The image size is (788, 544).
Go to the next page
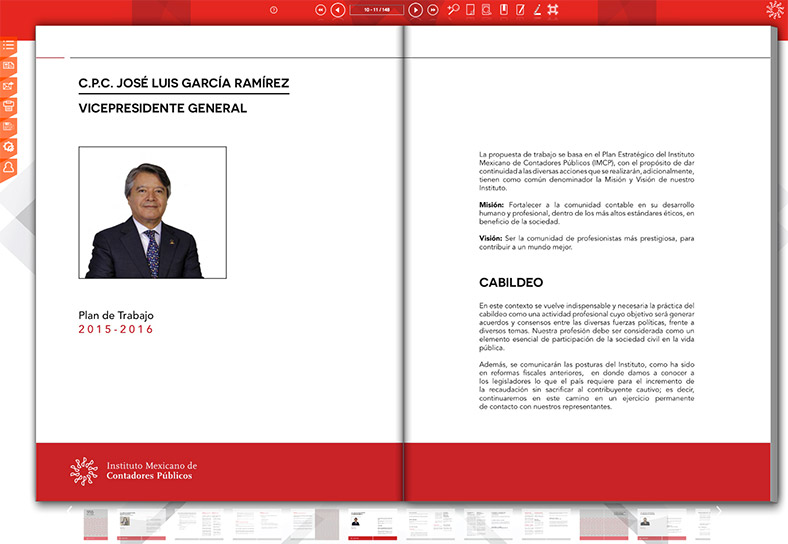point(415,10)
